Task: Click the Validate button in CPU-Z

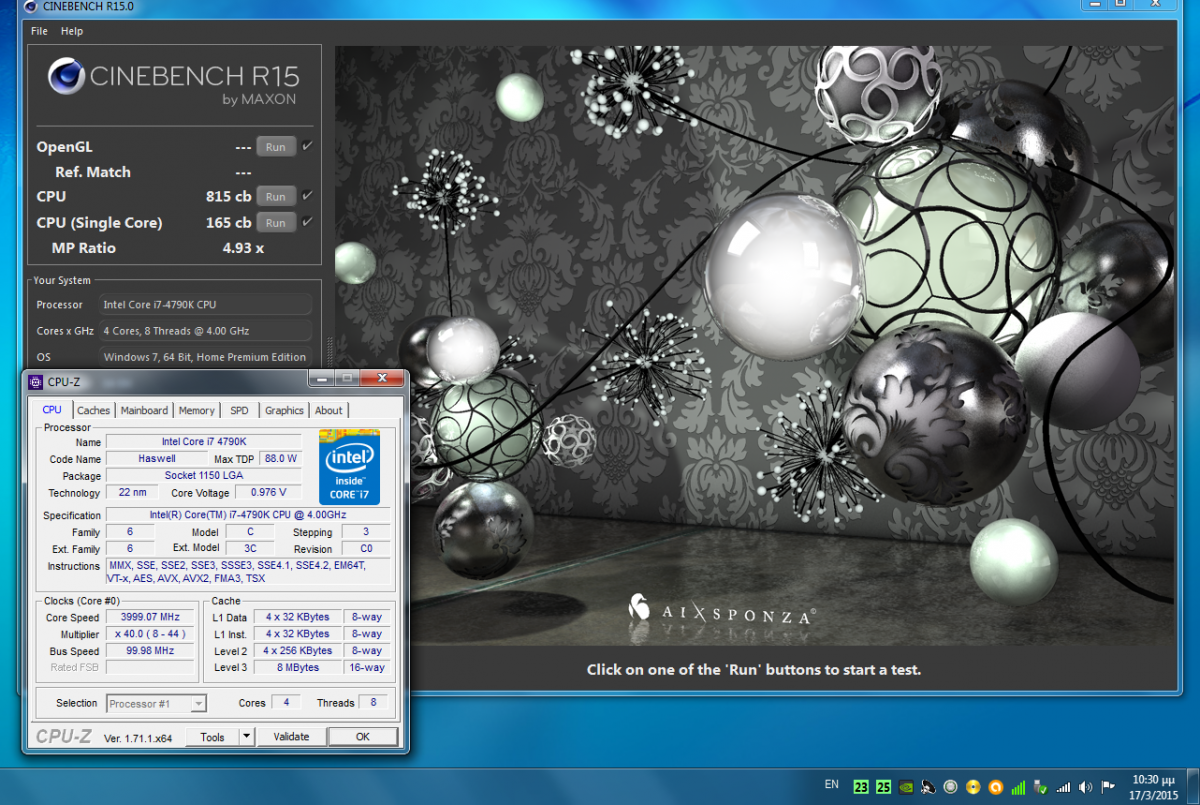Action: click(x=291, y=737)
